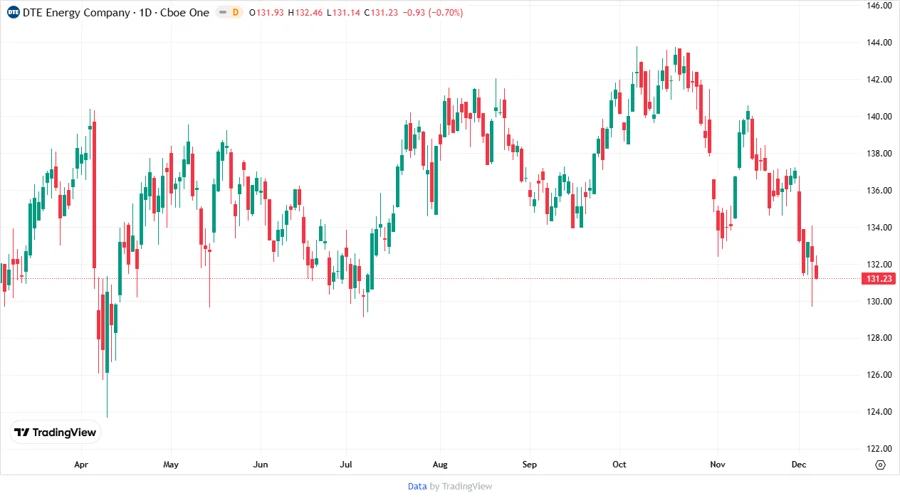The width and height of the screenshot is (900, 498).
Task: Click the change value −0.93 (−0.70%)
Action: tap(433, 13)
